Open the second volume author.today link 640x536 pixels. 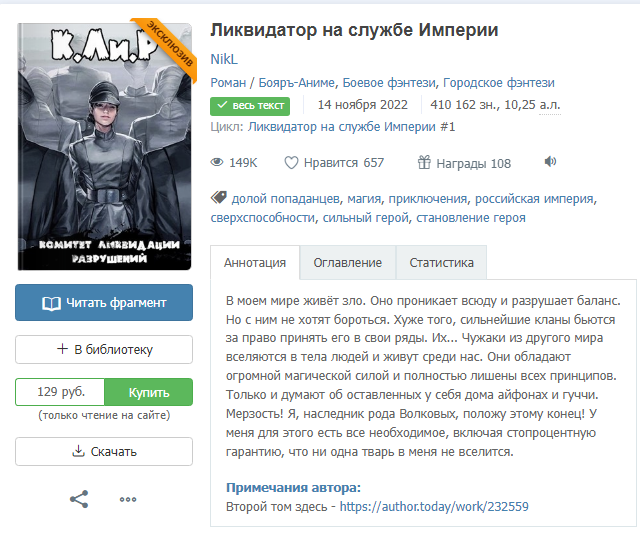tap(434, 507)
